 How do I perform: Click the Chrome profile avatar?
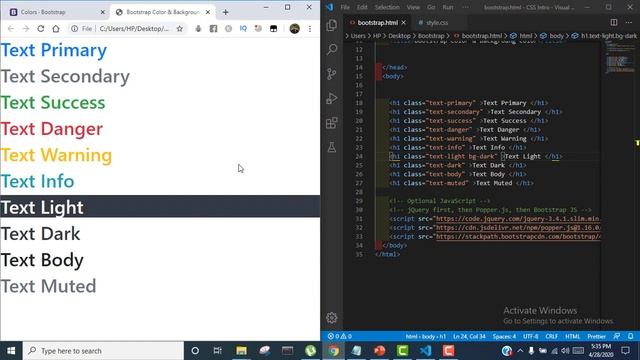(294, 29)
